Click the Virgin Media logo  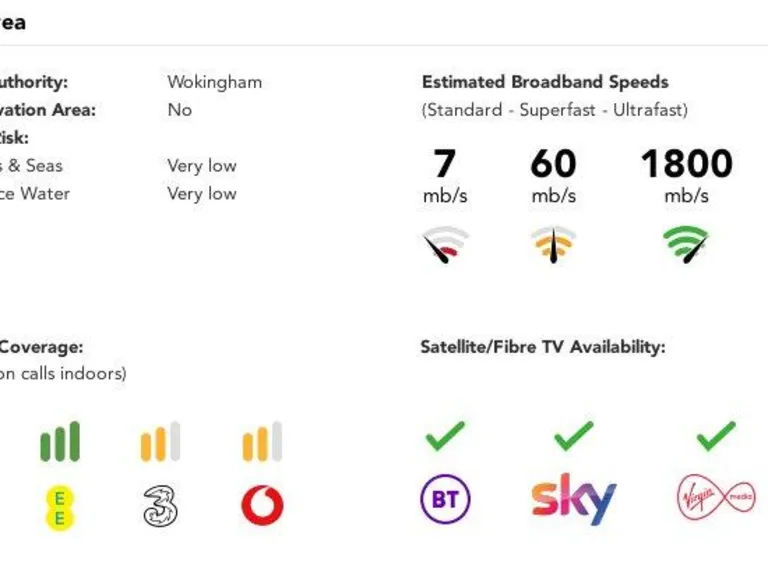715,498
